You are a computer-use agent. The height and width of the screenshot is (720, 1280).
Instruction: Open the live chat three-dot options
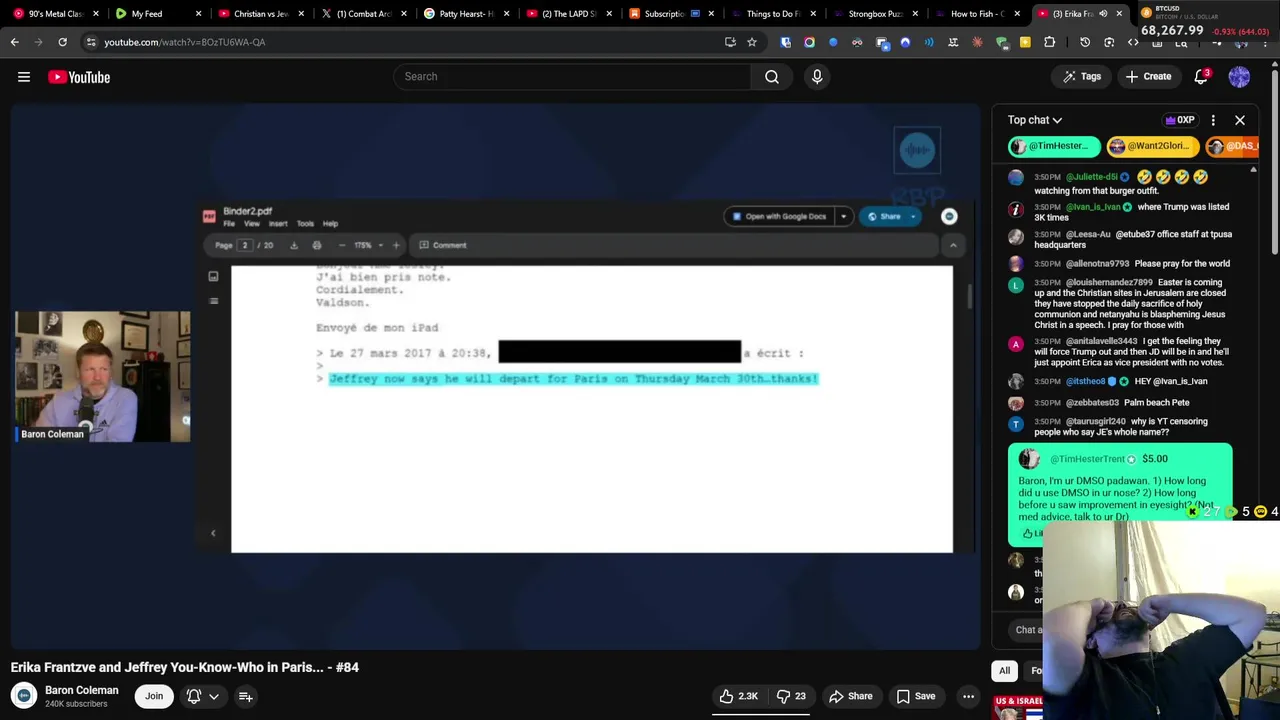[x=1213, y=120]
